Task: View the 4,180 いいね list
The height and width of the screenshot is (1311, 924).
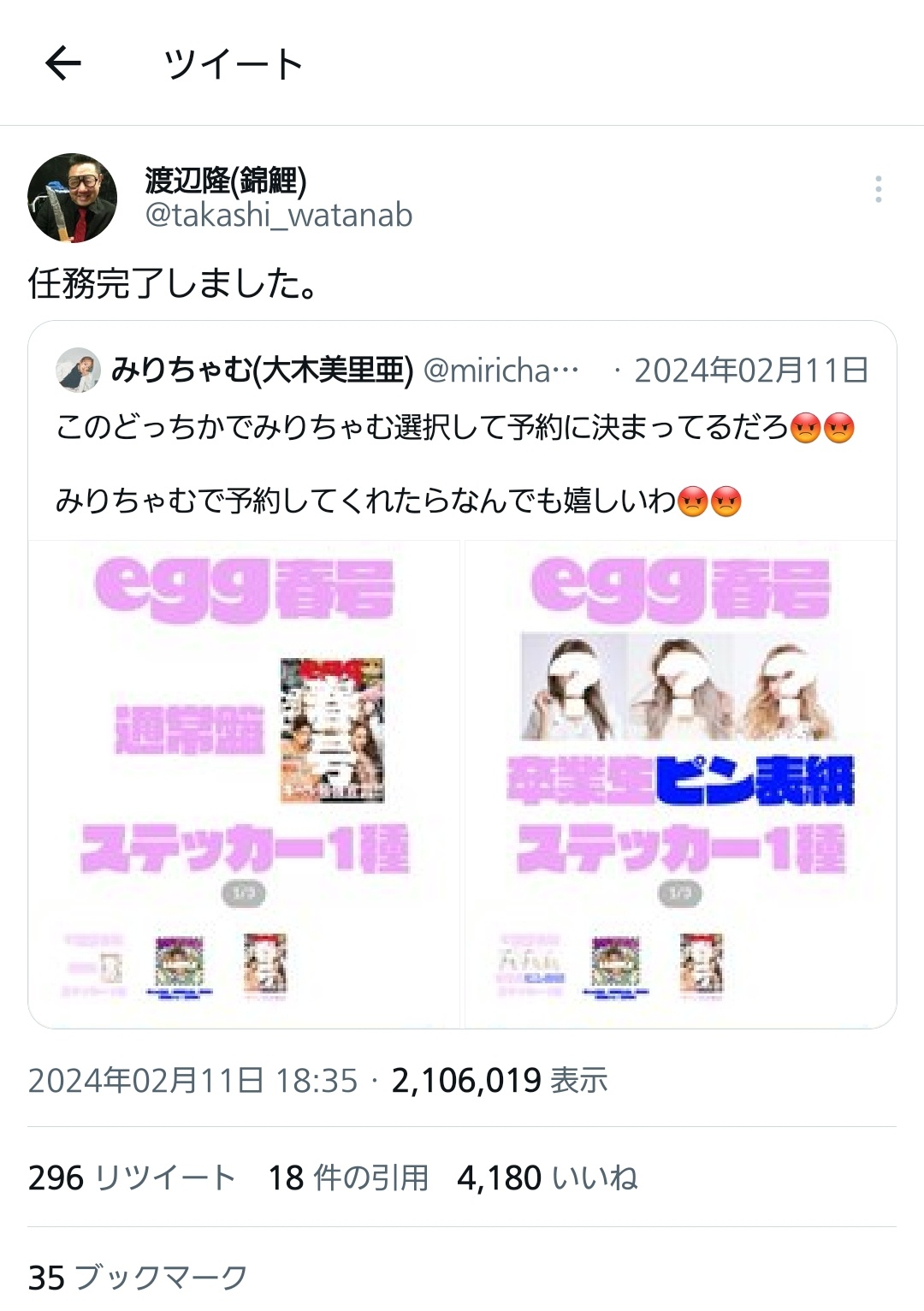Action: point(548,1178)
